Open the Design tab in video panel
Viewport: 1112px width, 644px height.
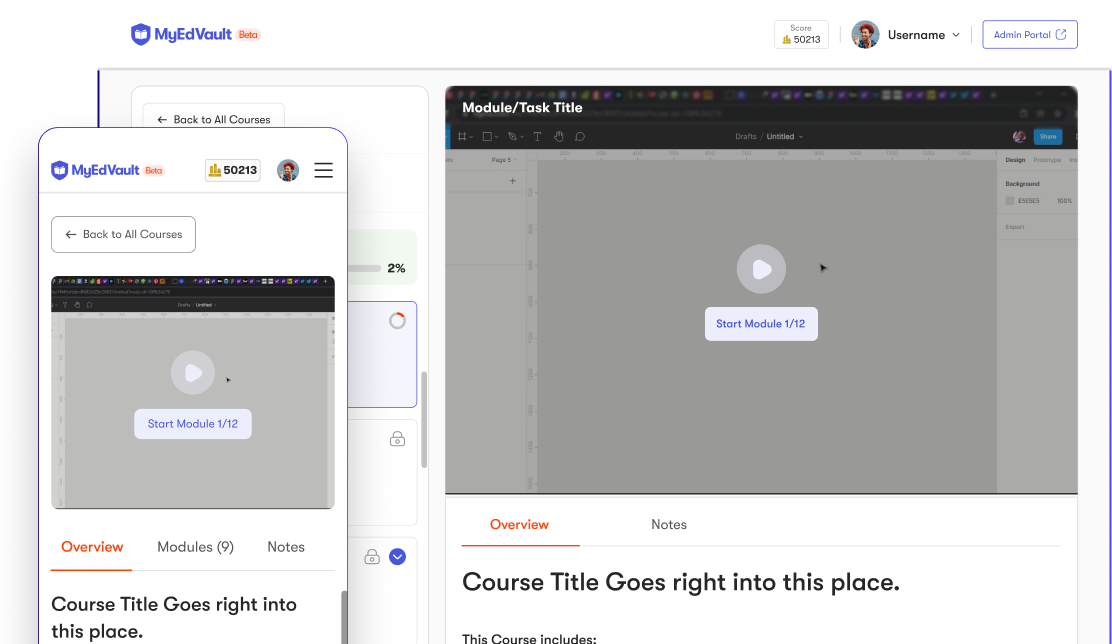pyautogui.click(x=1015, y=160)
